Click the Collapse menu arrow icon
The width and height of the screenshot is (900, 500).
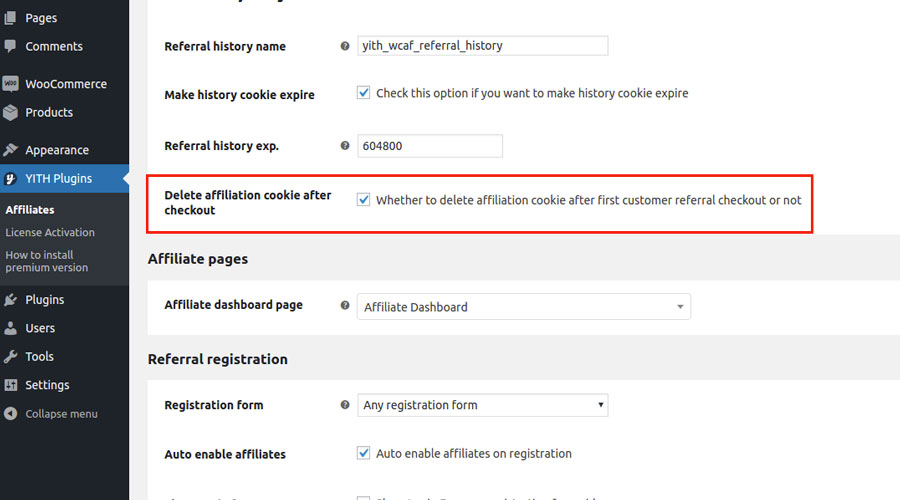(x=10, y=413)
